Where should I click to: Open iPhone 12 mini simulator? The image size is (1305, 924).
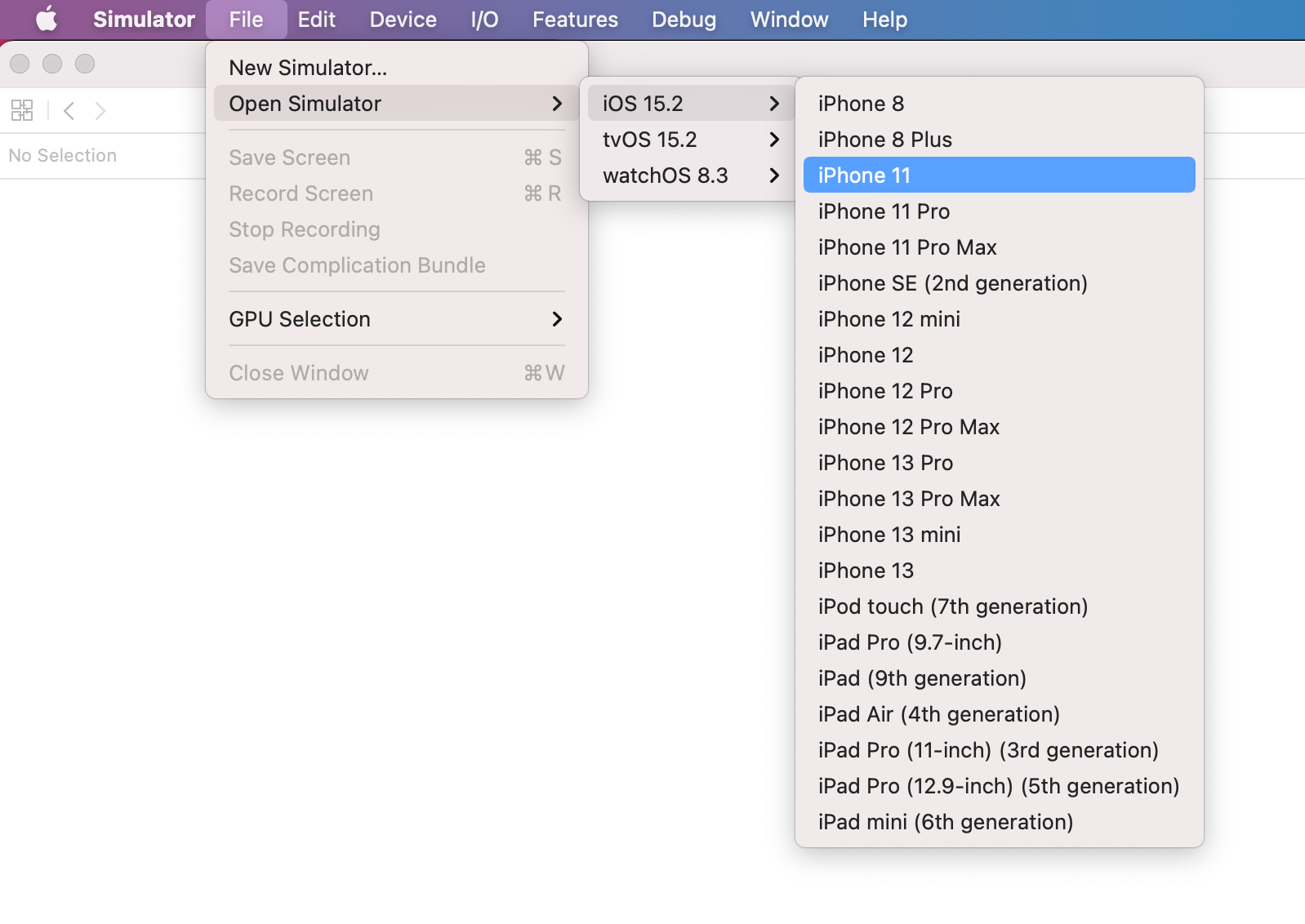[1000, 319]
